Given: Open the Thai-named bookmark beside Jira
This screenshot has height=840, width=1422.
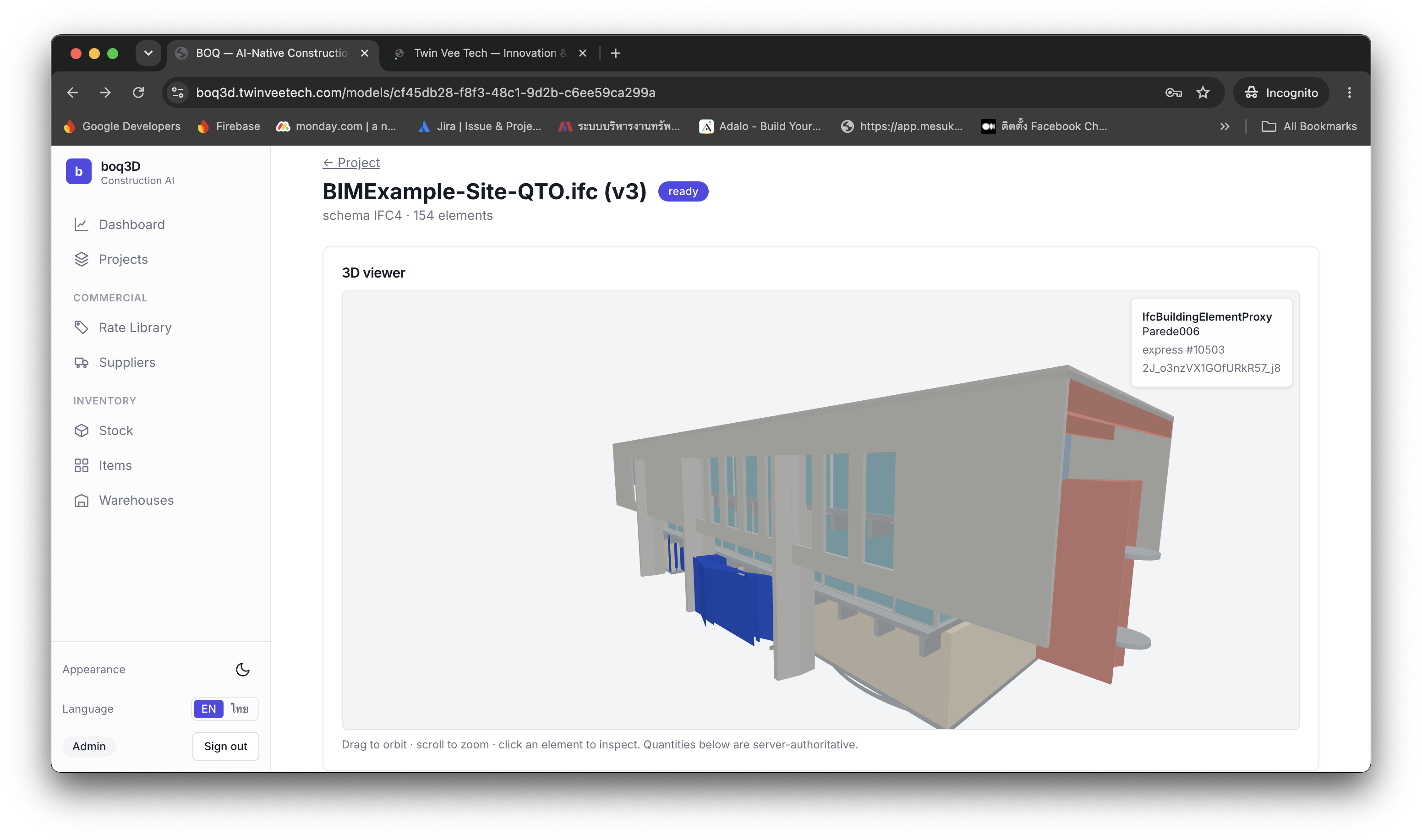Looking at the screenshot, I should click(619, 126).
